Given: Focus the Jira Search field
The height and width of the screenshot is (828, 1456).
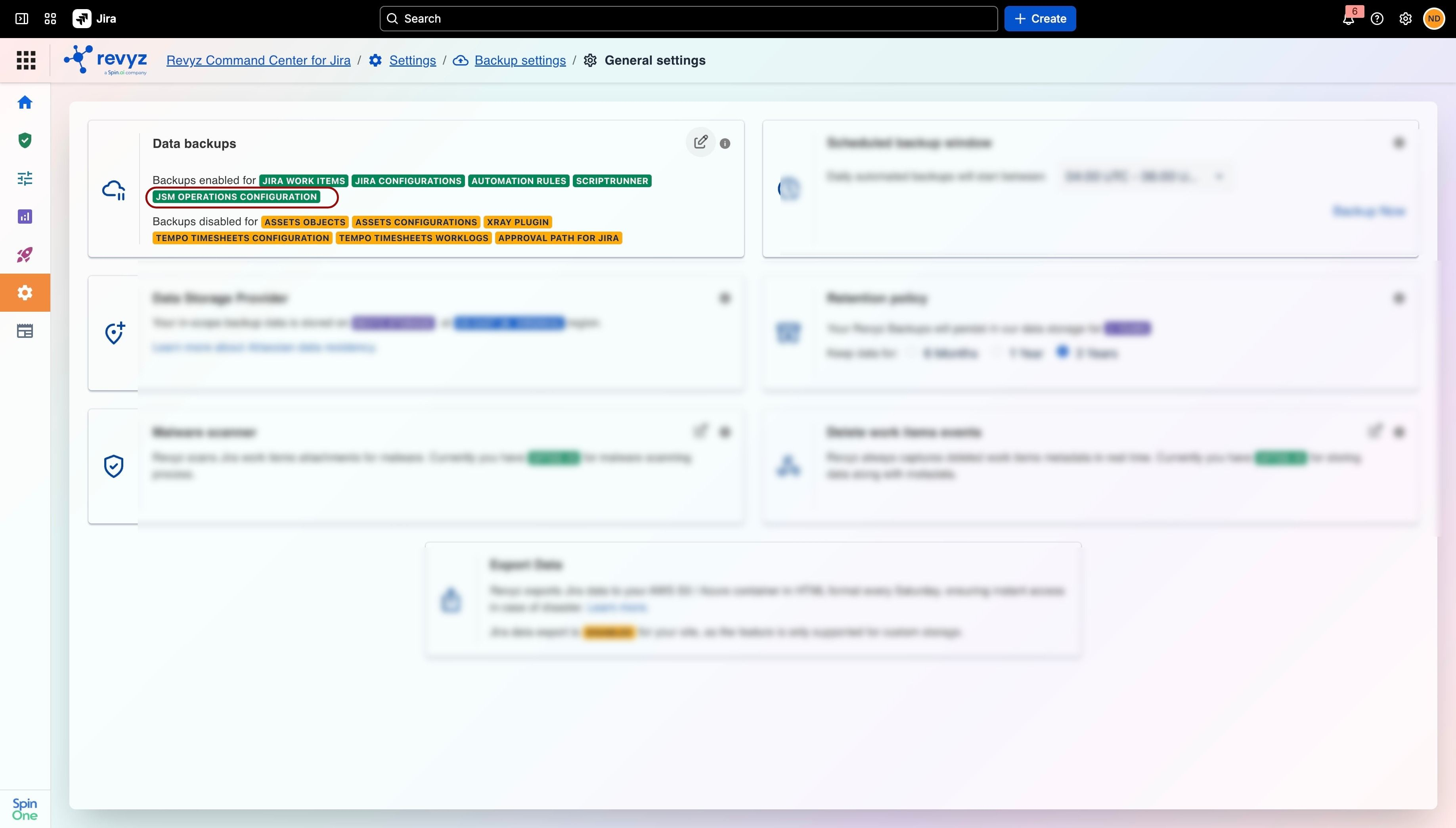Looking at the screenshot, I should (688, 19).
